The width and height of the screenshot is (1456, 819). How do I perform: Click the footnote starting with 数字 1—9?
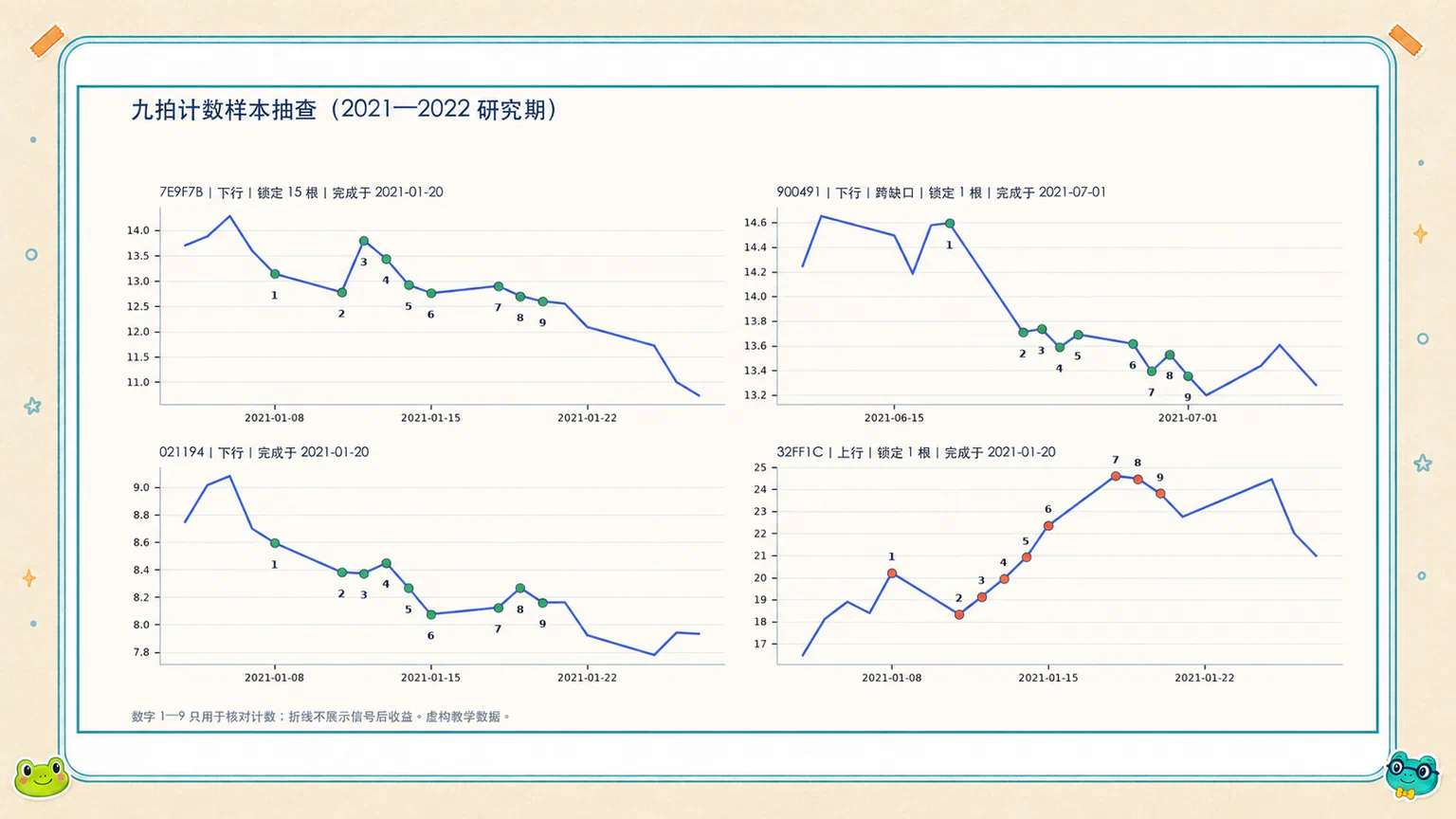pos(321,717)
